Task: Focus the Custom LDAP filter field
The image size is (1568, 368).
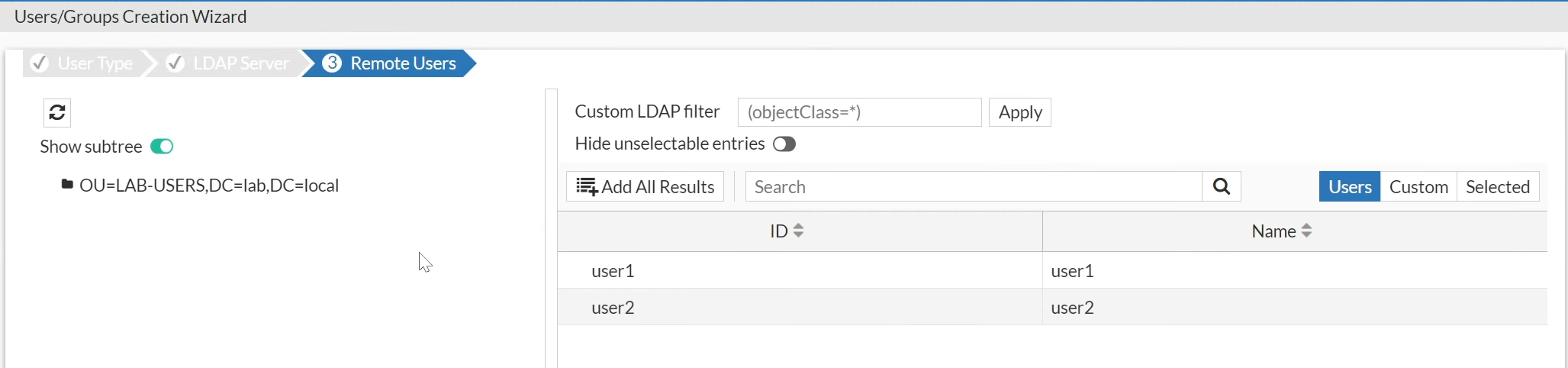Action: 859,112
